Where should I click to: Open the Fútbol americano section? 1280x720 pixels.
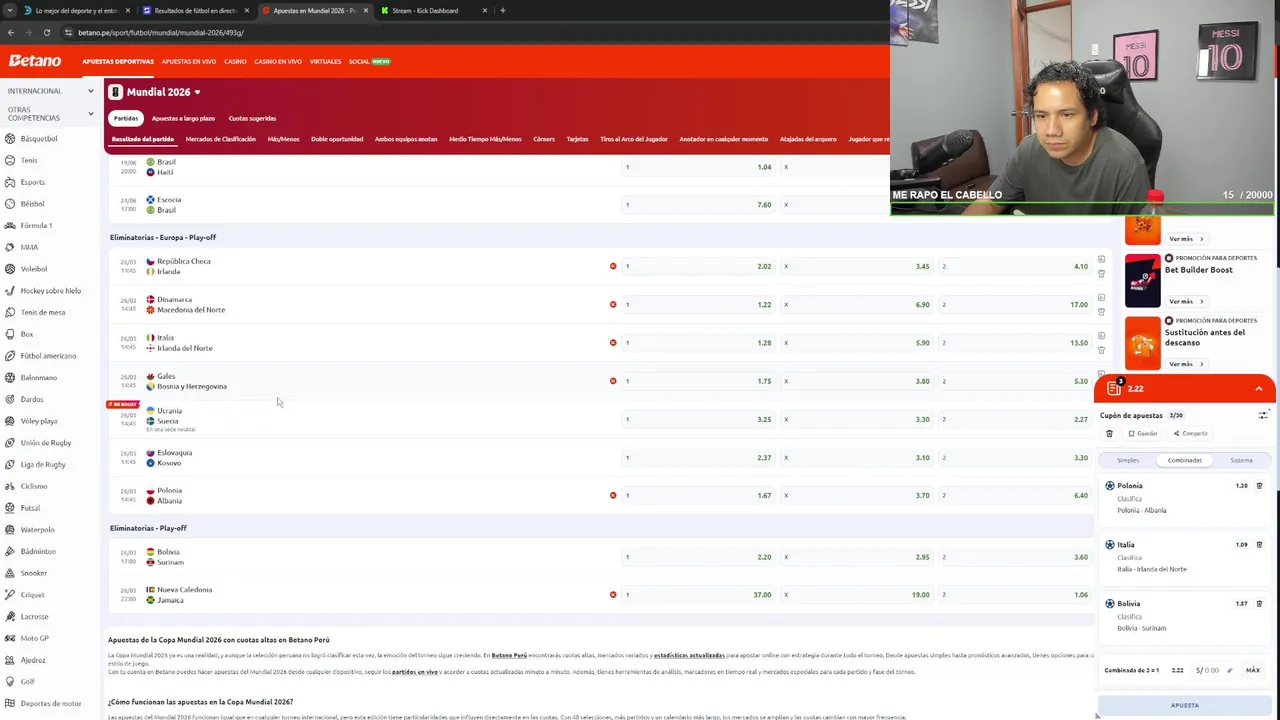pos(48,356)
